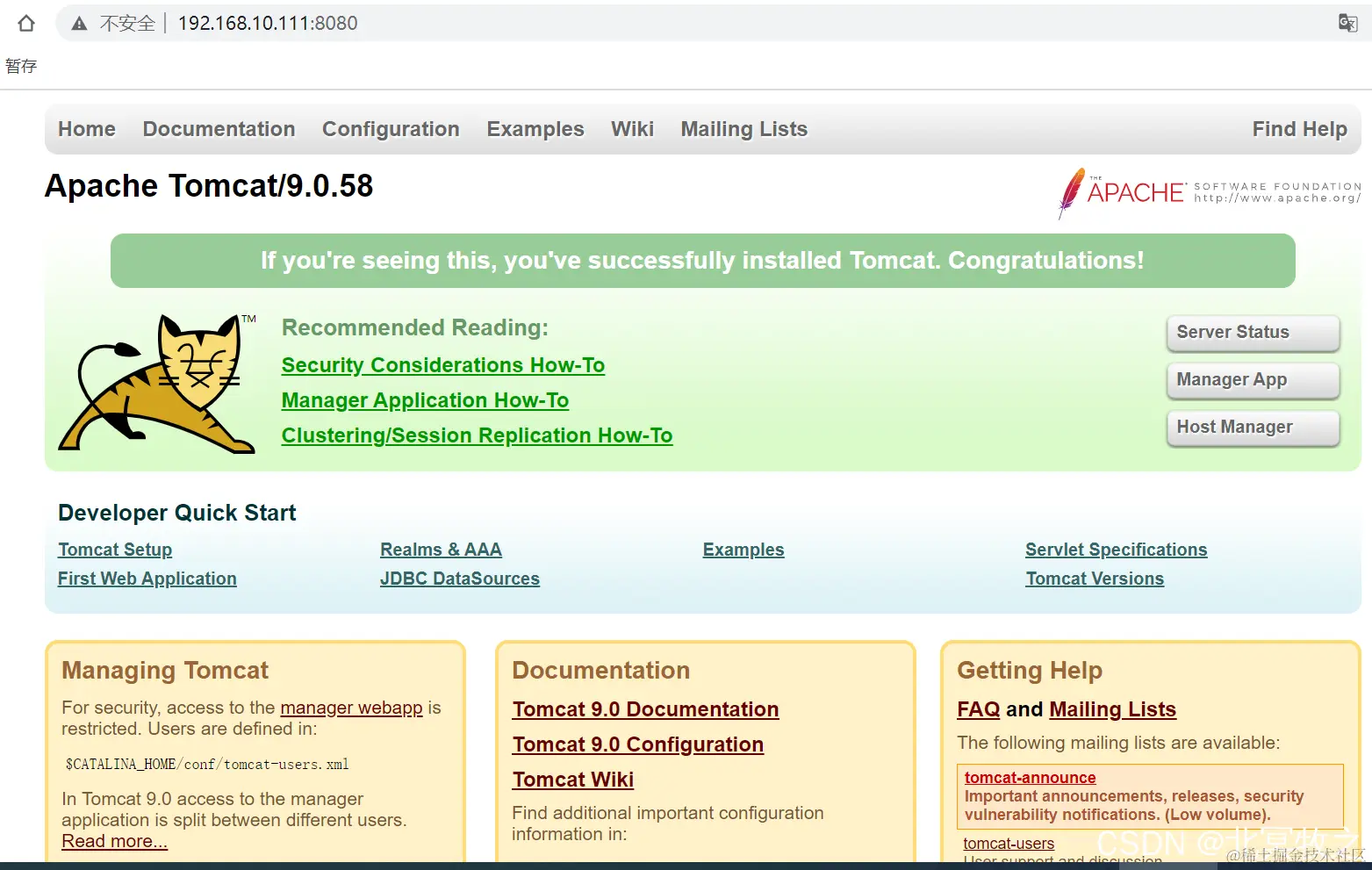The image size is (1372, 870).
Task: Click Read more... under Managing Tomcat
Action: pos(114,841)
